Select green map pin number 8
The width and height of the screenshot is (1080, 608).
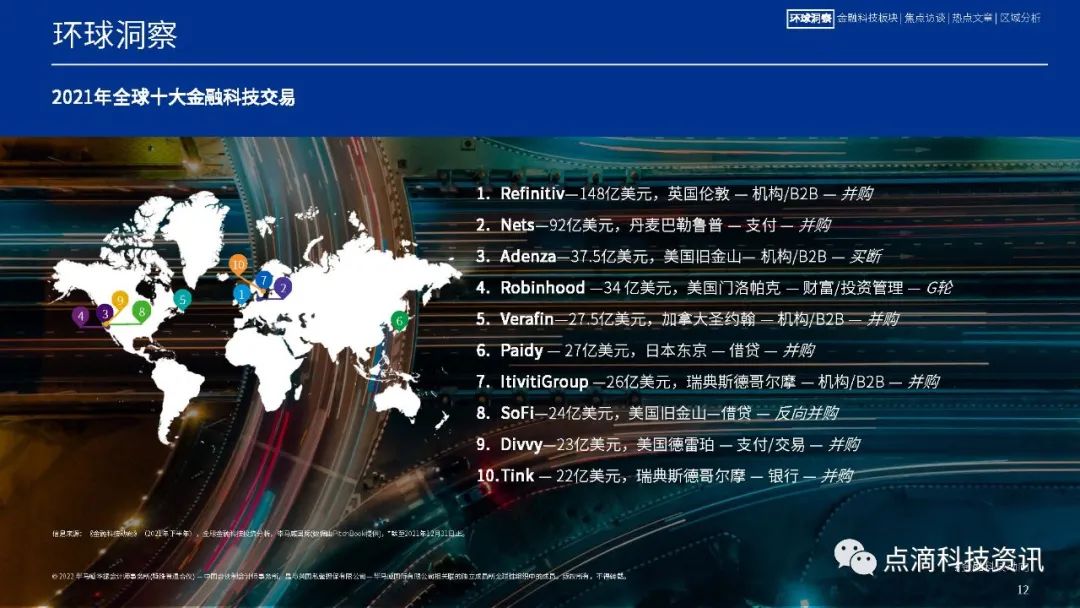click(x=141, y=311)
